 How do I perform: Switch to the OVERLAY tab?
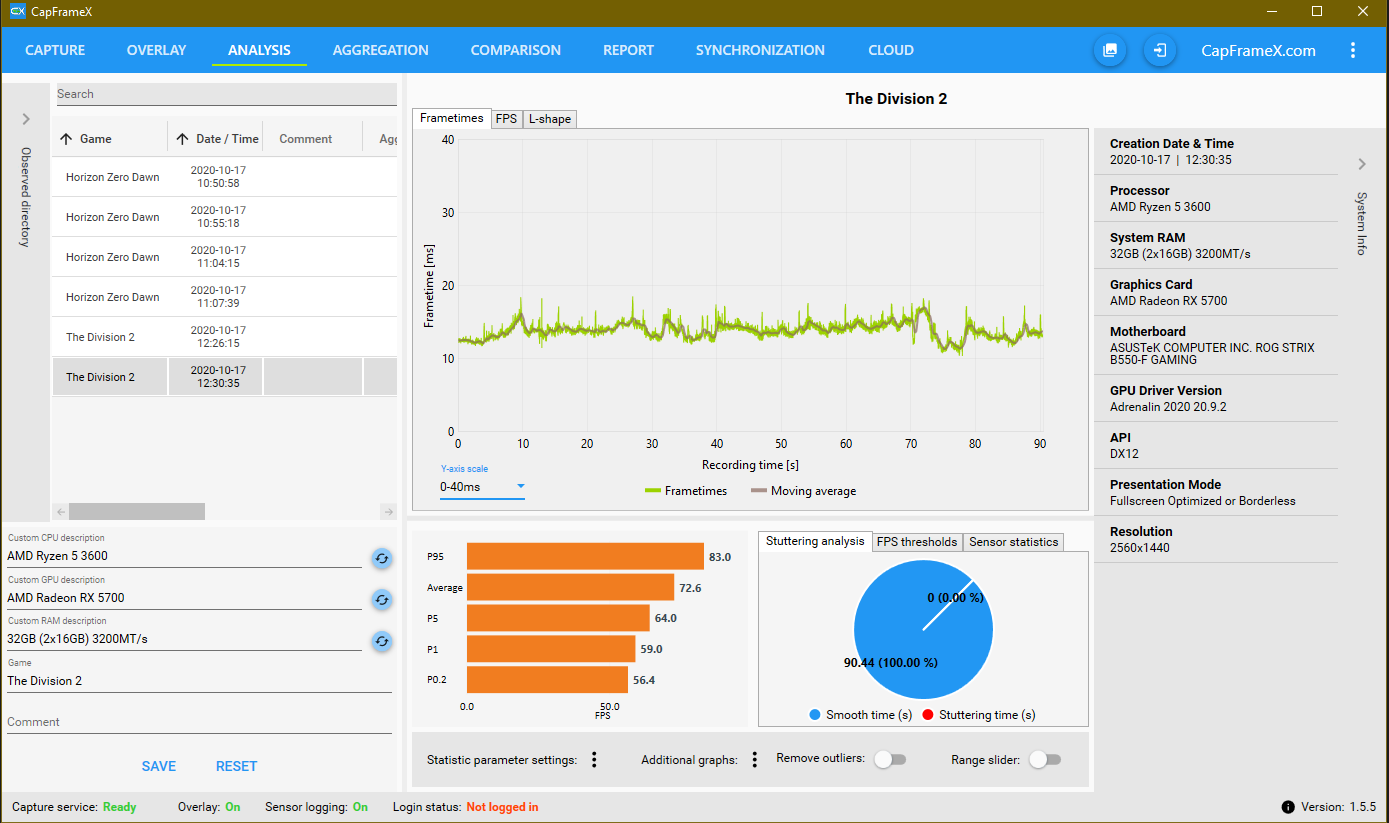point(157,50)
